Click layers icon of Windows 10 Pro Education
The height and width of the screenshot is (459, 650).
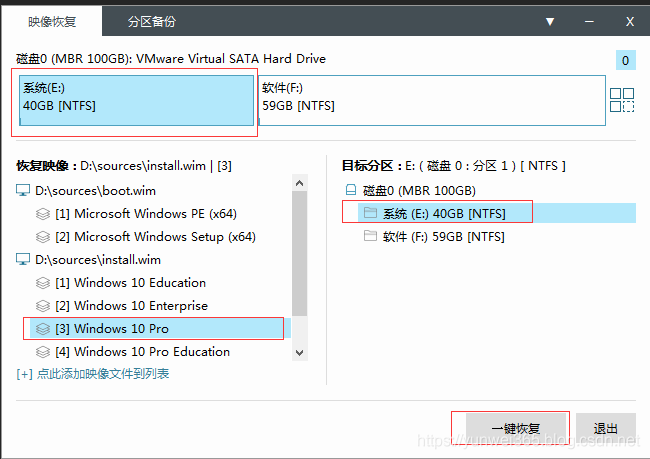43,352
